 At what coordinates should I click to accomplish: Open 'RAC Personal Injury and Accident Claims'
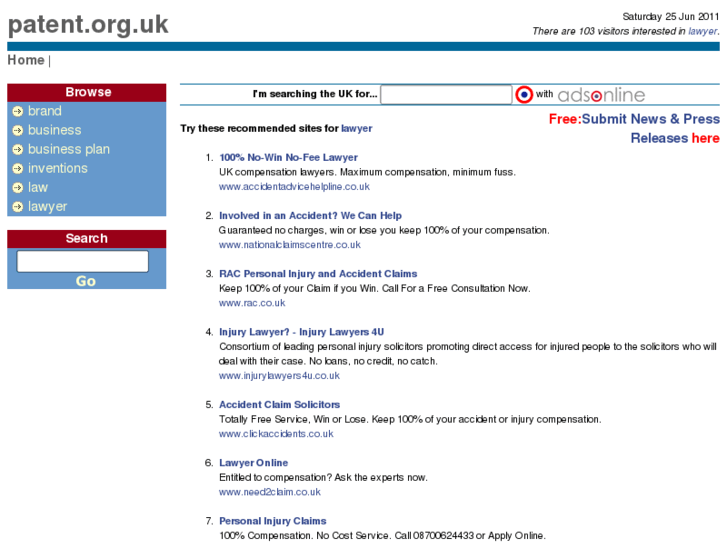(x=318, y=274)
